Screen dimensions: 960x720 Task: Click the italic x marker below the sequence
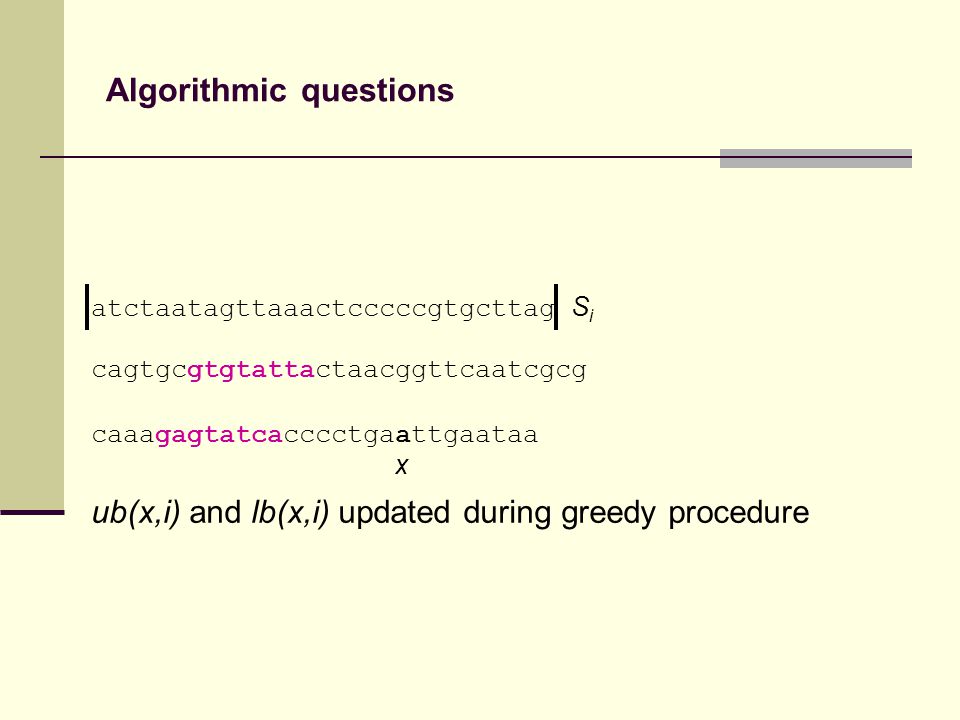click(x=402, y=467)
